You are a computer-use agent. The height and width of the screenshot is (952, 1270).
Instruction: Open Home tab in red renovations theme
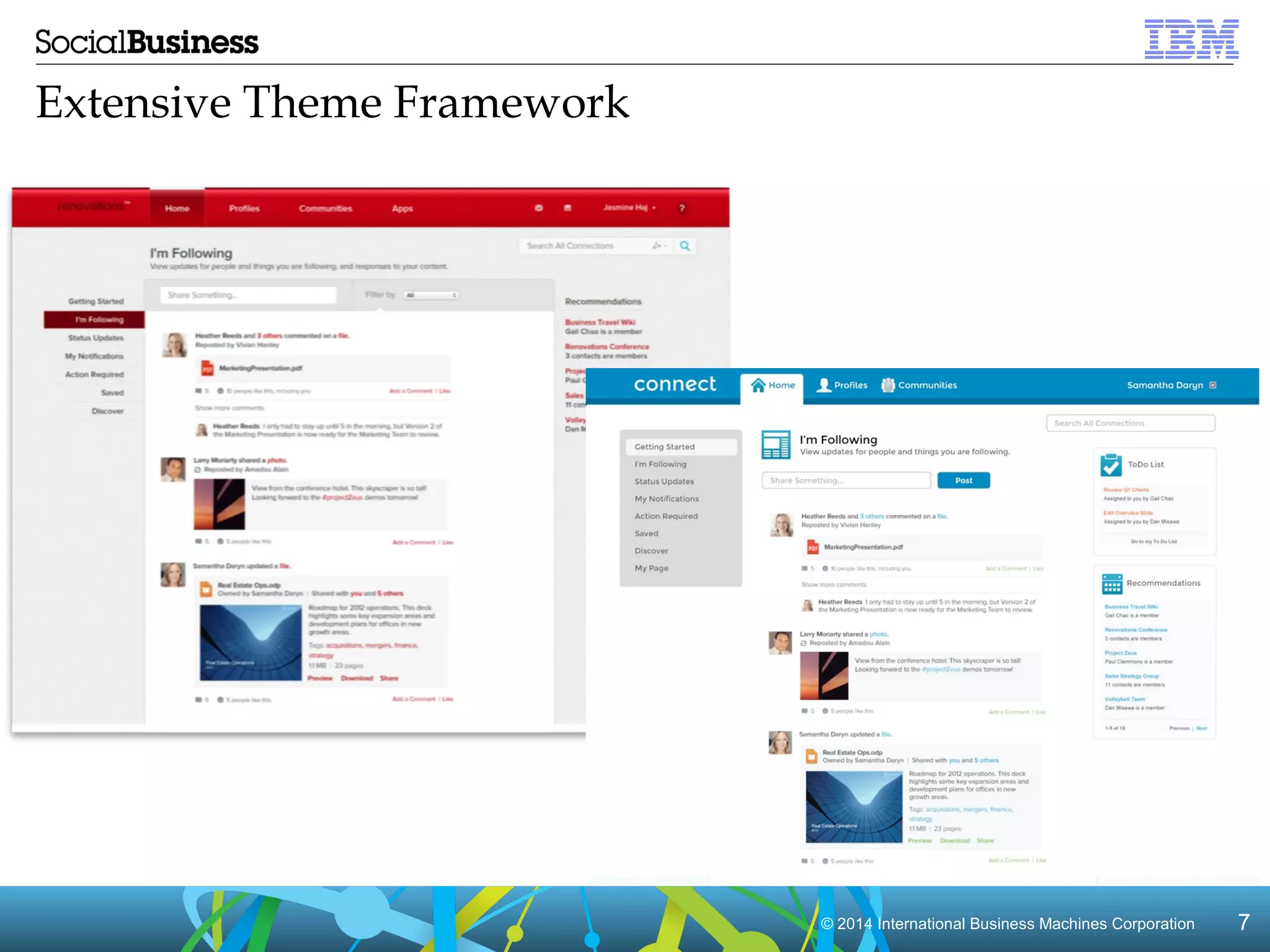click(177, 208)
